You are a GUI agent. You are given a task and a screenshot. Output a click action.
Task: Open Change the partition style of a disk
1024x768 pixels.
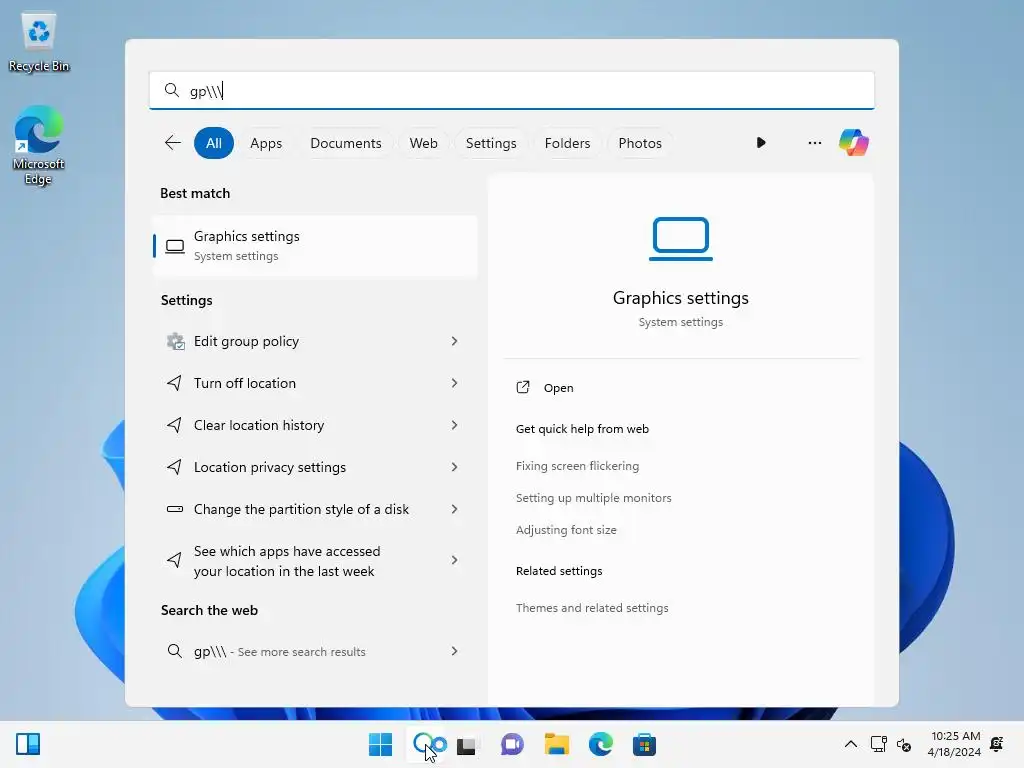click(315, 509)
